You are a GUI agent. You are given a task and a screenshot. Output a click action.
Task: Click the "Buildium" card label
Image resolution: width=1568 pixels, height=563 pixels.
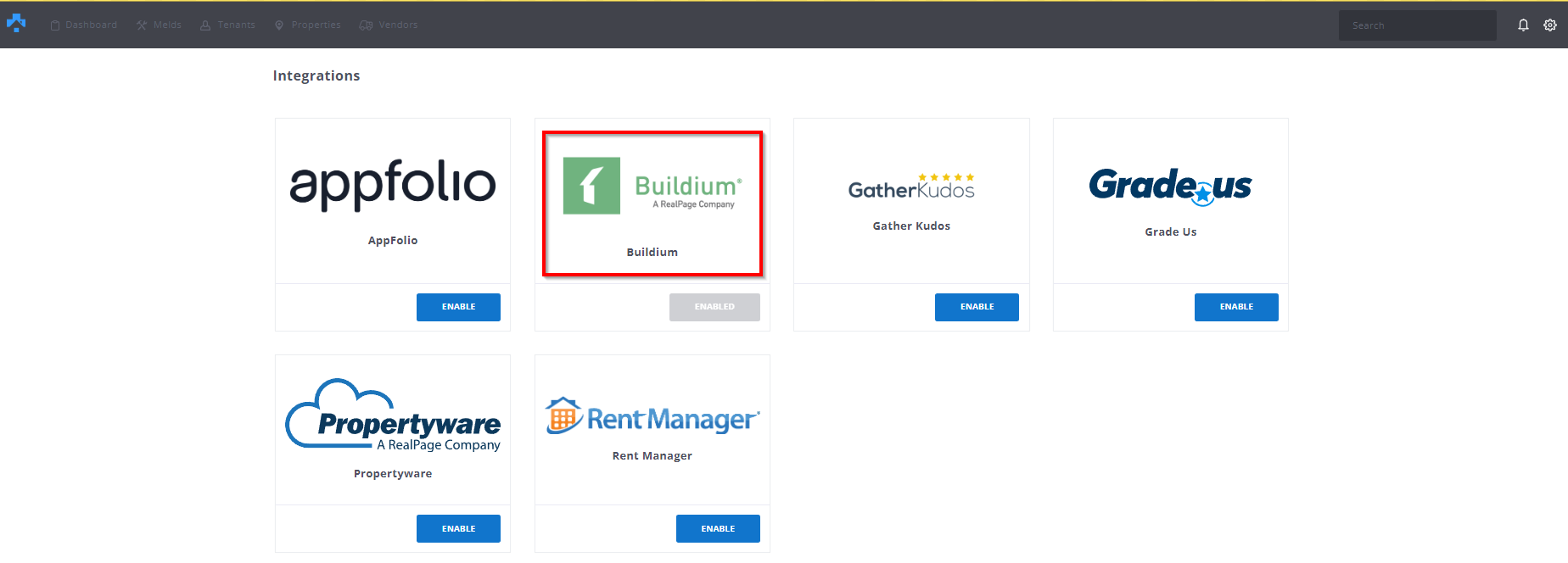coord(652,253)
